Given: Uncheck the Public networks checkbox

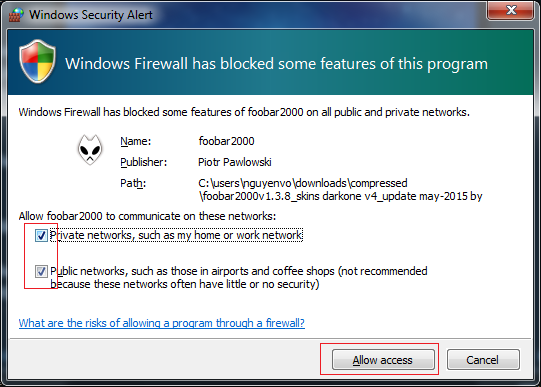Looking at the screenshot, I should click(41, 271).
